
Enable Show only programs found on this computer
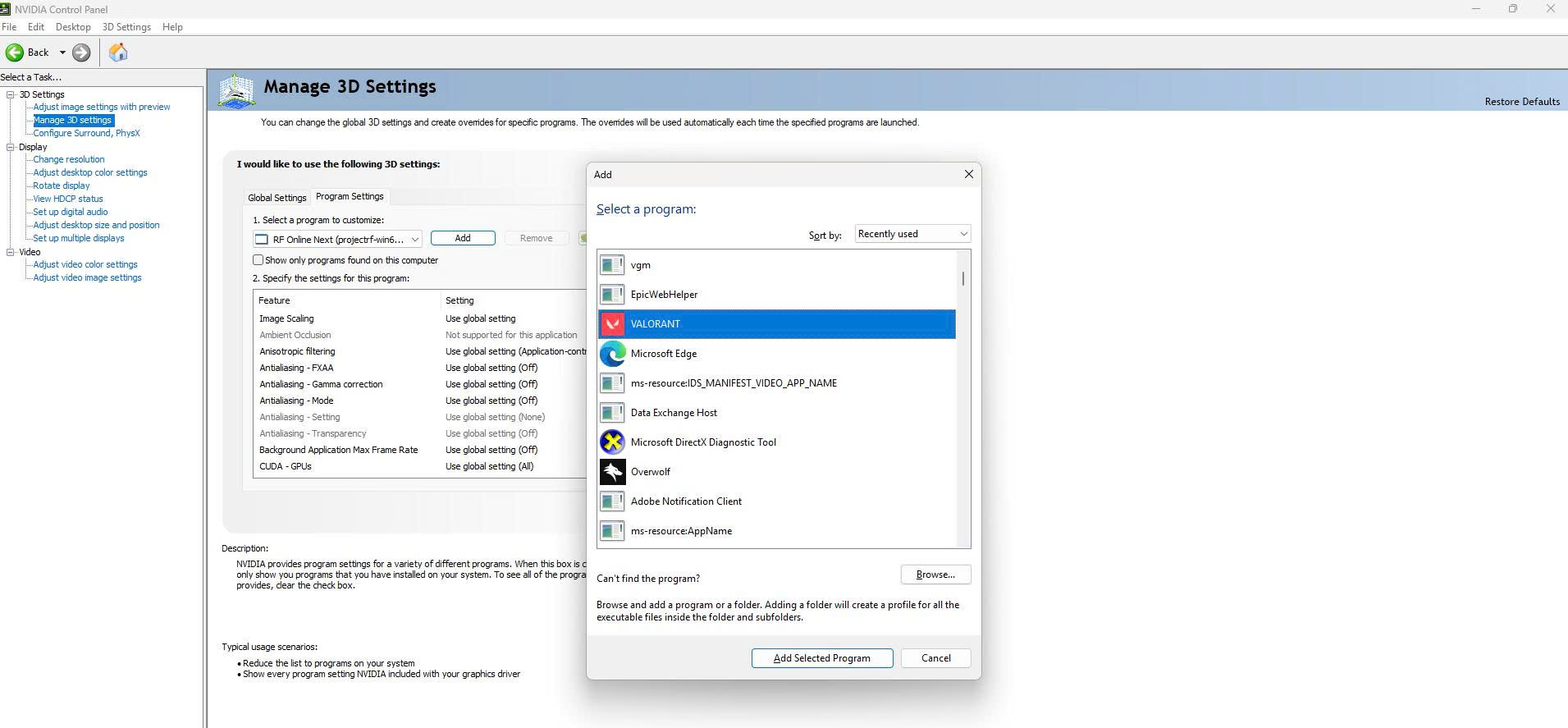coord(258,260)
